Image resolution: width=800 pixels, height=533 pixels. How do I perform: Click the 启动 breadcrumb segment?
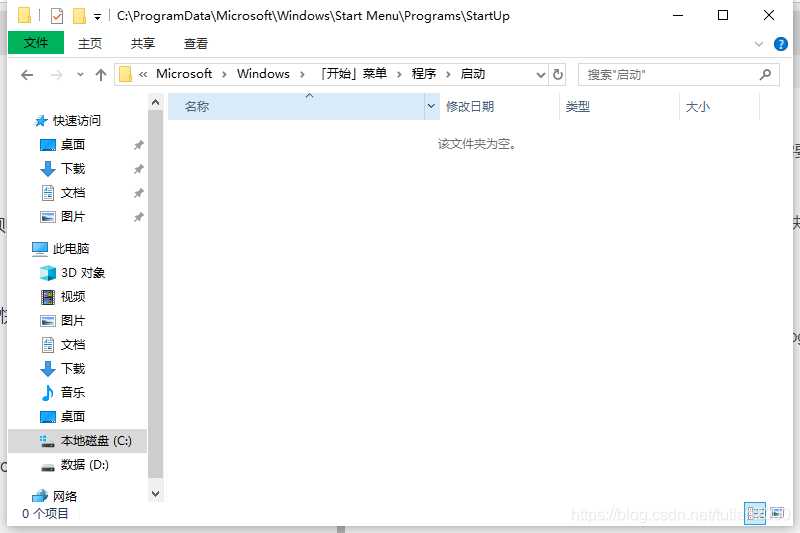tap(472, 74)
